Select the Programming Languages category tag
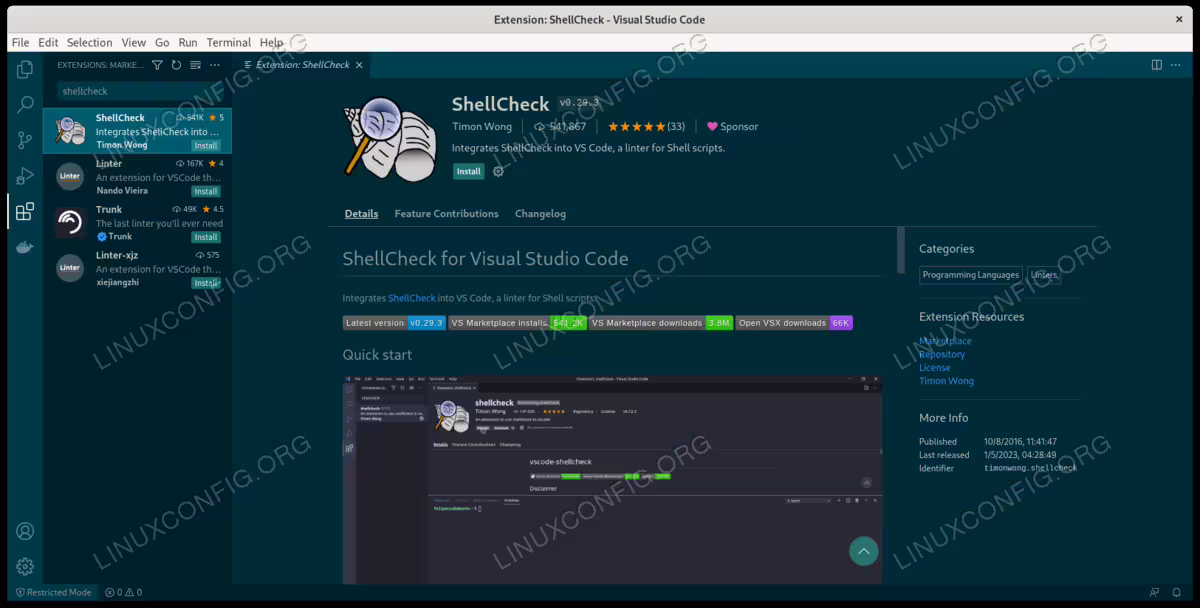 pos(971,275)
